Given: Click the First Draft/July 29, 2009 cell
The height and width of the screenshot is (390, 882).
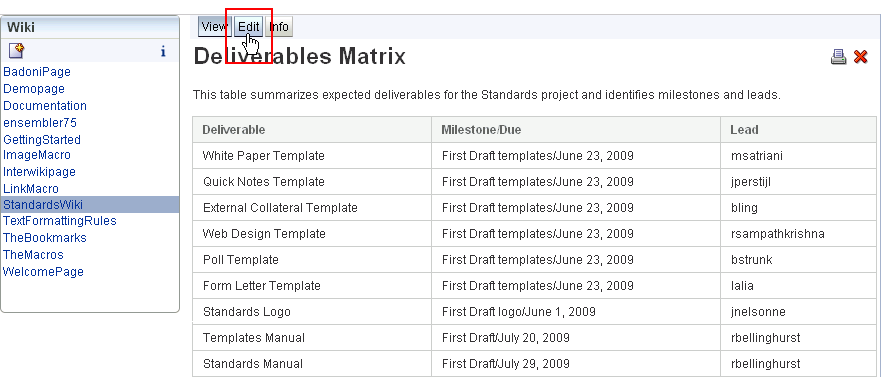Looking at the screenshot, I should tap(576, 364).
